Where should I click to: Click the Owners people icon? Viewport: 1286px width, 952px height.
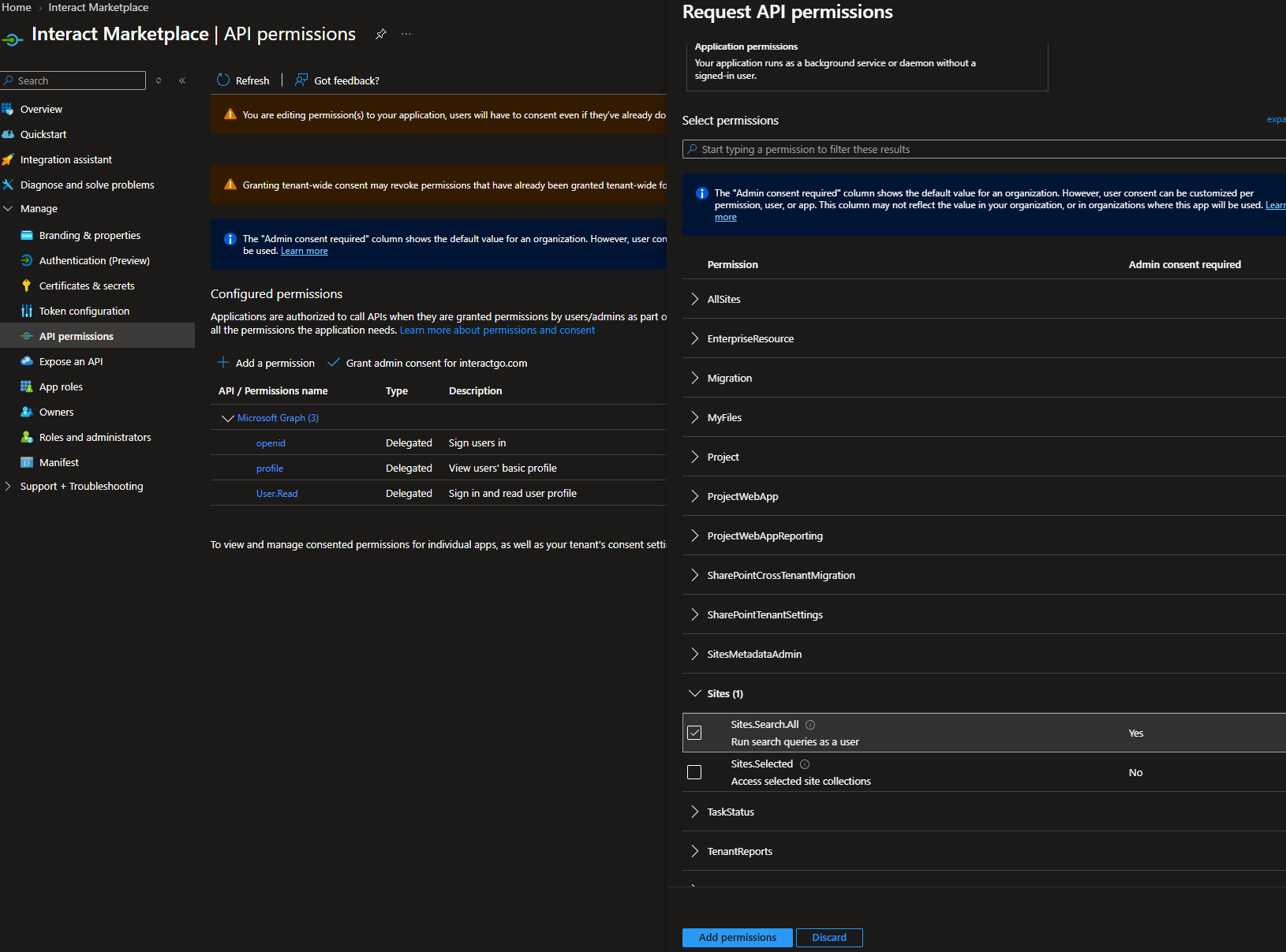point(27,412)
